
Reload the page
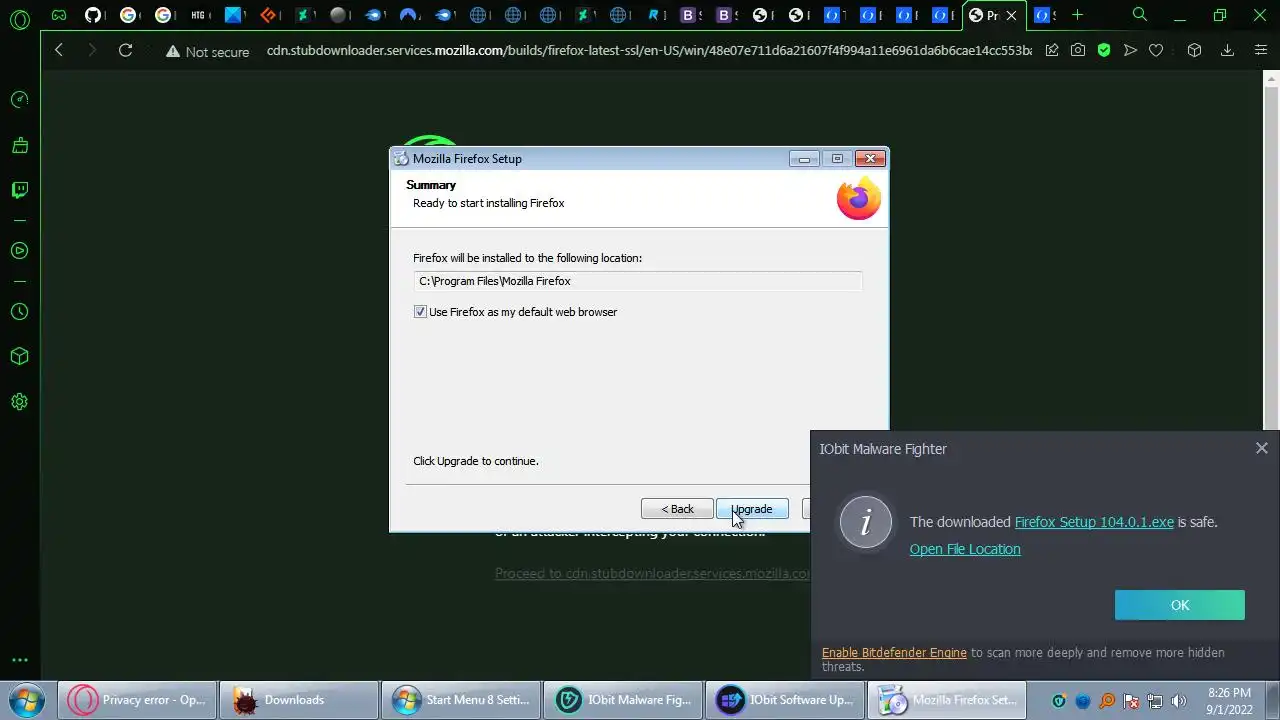(x=125, y=50)
